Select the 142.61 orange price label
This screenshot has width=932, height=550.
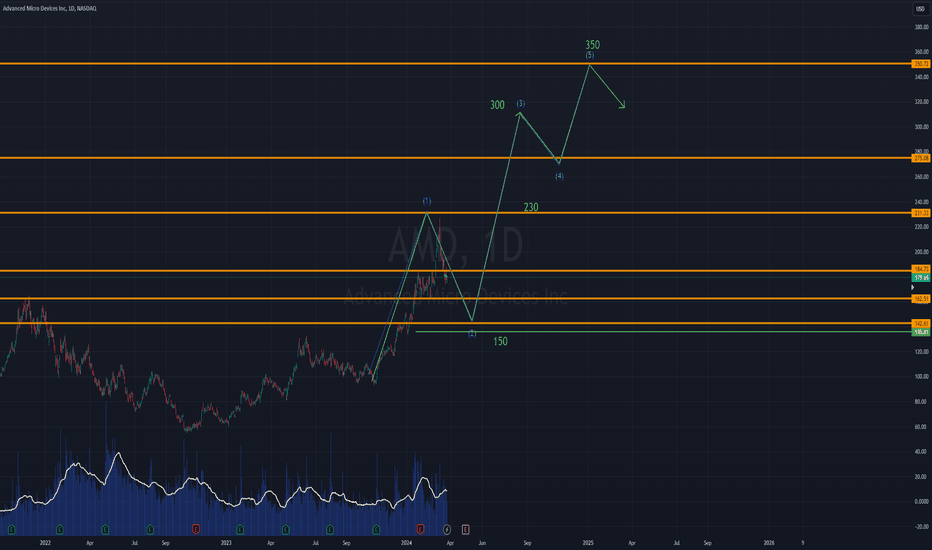point(921,323)
